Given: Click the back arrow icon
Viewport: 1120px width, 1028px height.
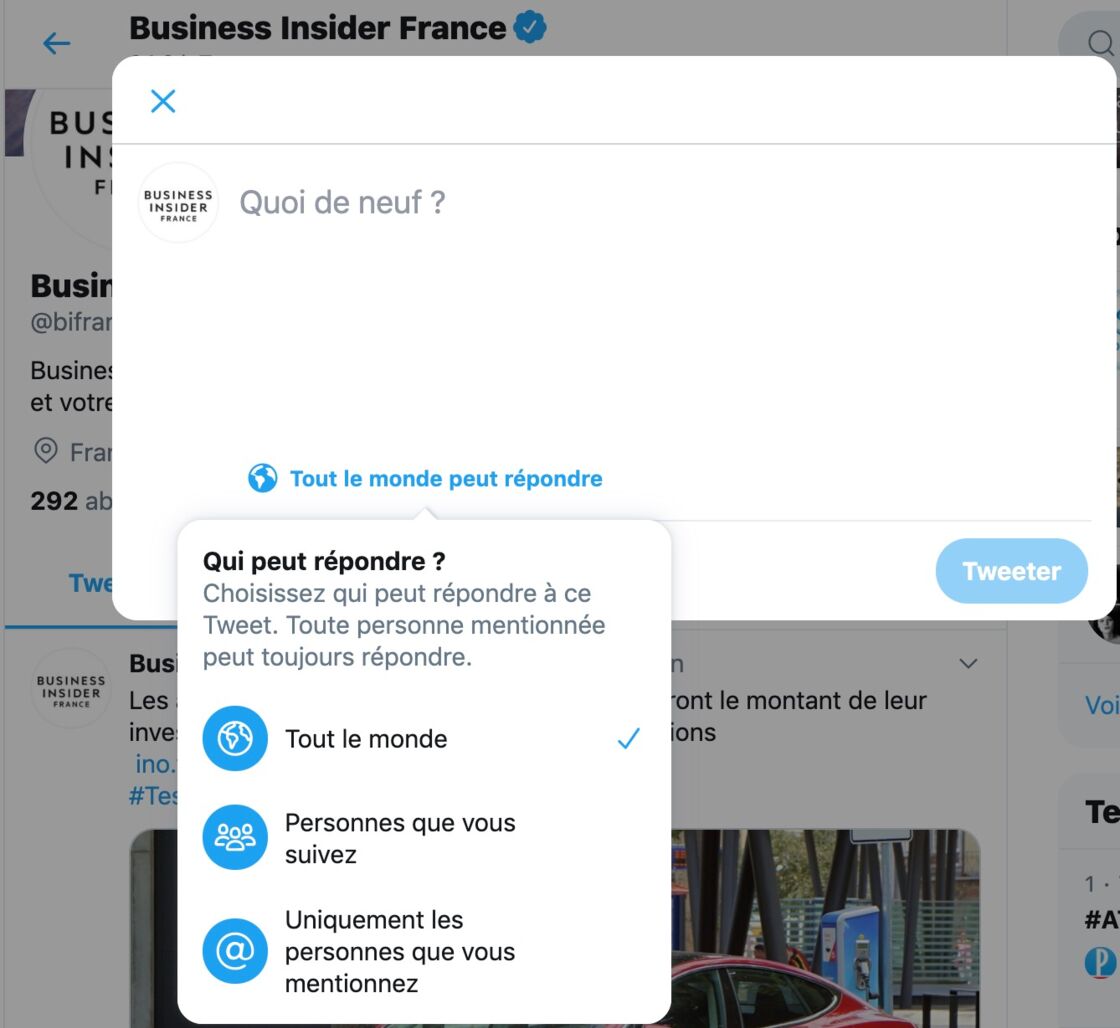Looking at the screenshot, I should [x=56, y=44].
